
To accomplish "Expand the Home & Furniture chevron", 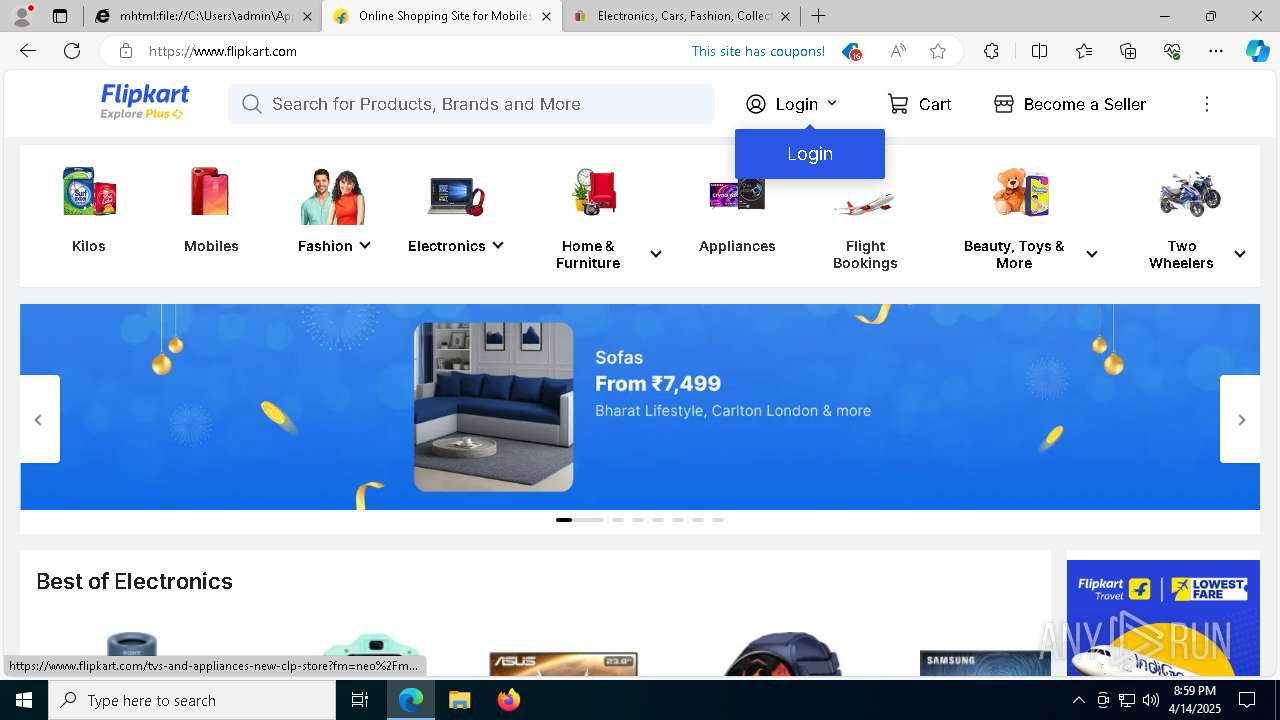I will pos(656,254).
